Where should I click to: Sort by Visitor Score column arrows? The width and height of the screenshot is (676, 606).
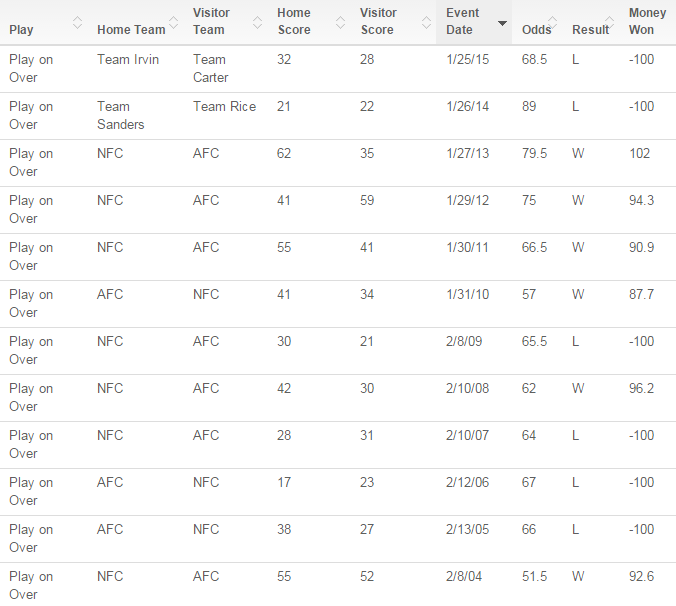click(x=426, y=22)
